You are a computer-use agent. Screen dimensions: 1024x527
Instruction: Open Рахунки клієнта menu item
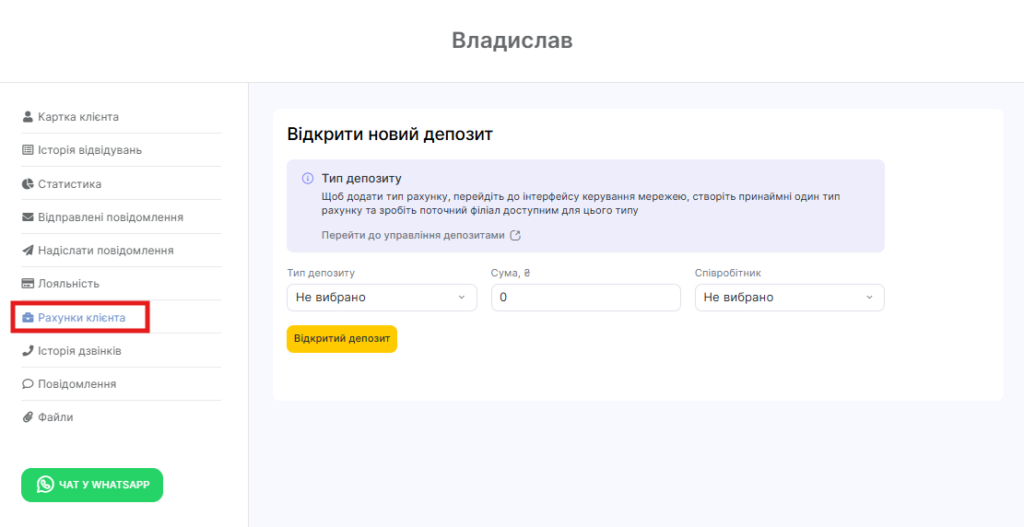coord(81,318)
